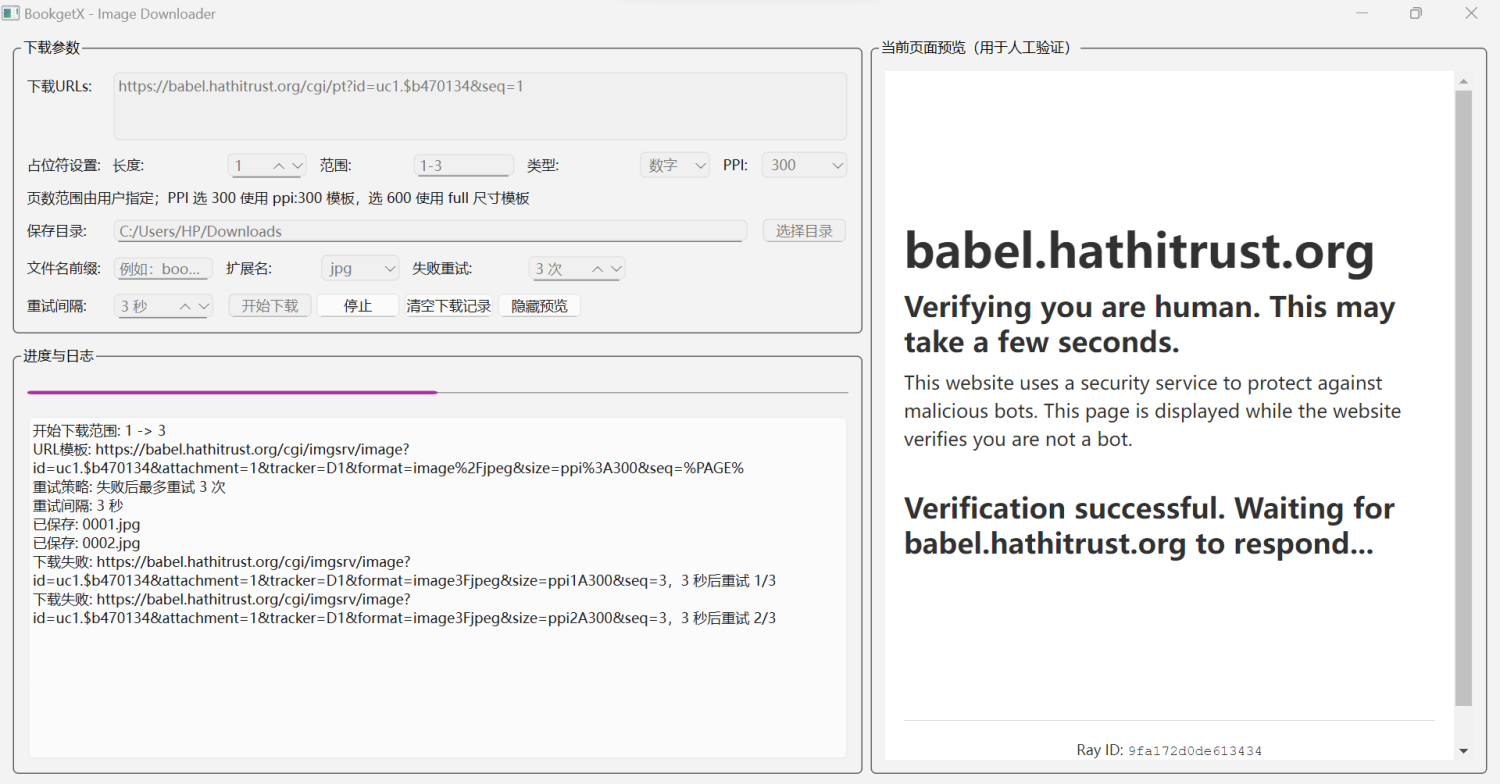Click the BookgetX app icon in title bar

11,14
